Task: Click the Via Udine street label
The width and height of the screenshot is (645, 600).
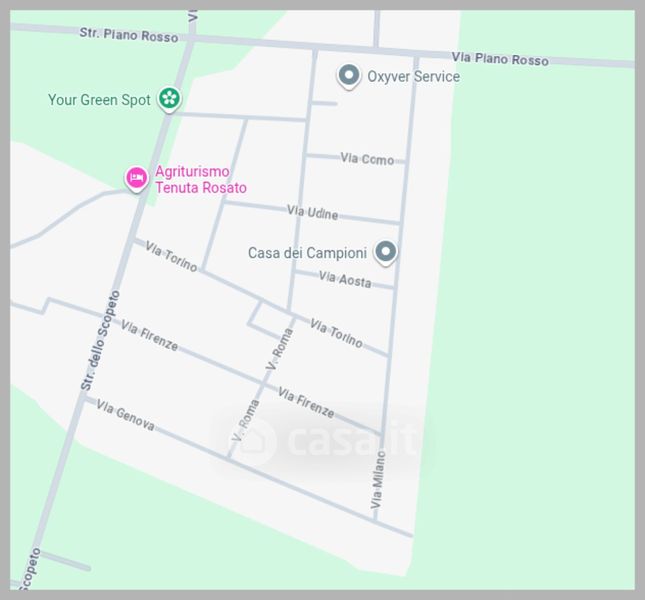Action: pos(313,212)
